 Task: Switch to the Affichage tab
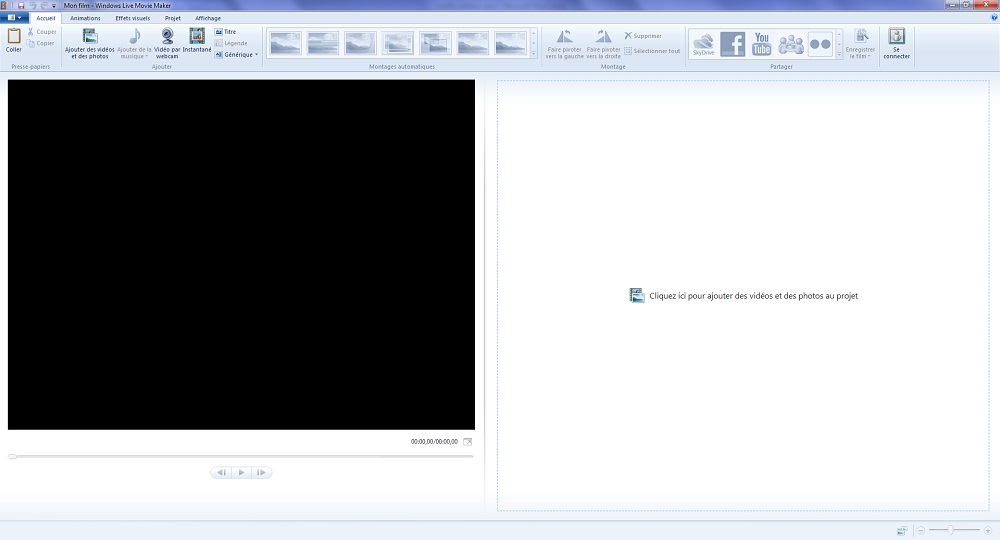(208, 18)
